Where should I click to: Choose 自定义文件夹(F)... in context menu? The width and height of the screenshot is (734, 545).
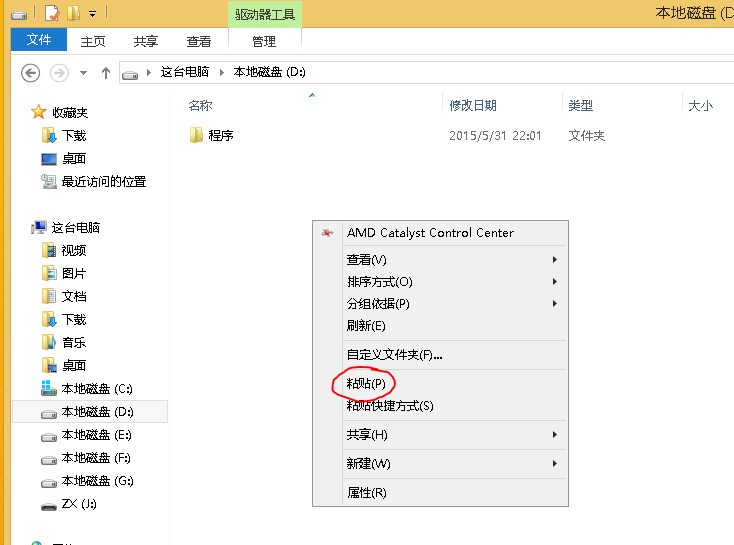pyautogui.click(x=440, y=355)
